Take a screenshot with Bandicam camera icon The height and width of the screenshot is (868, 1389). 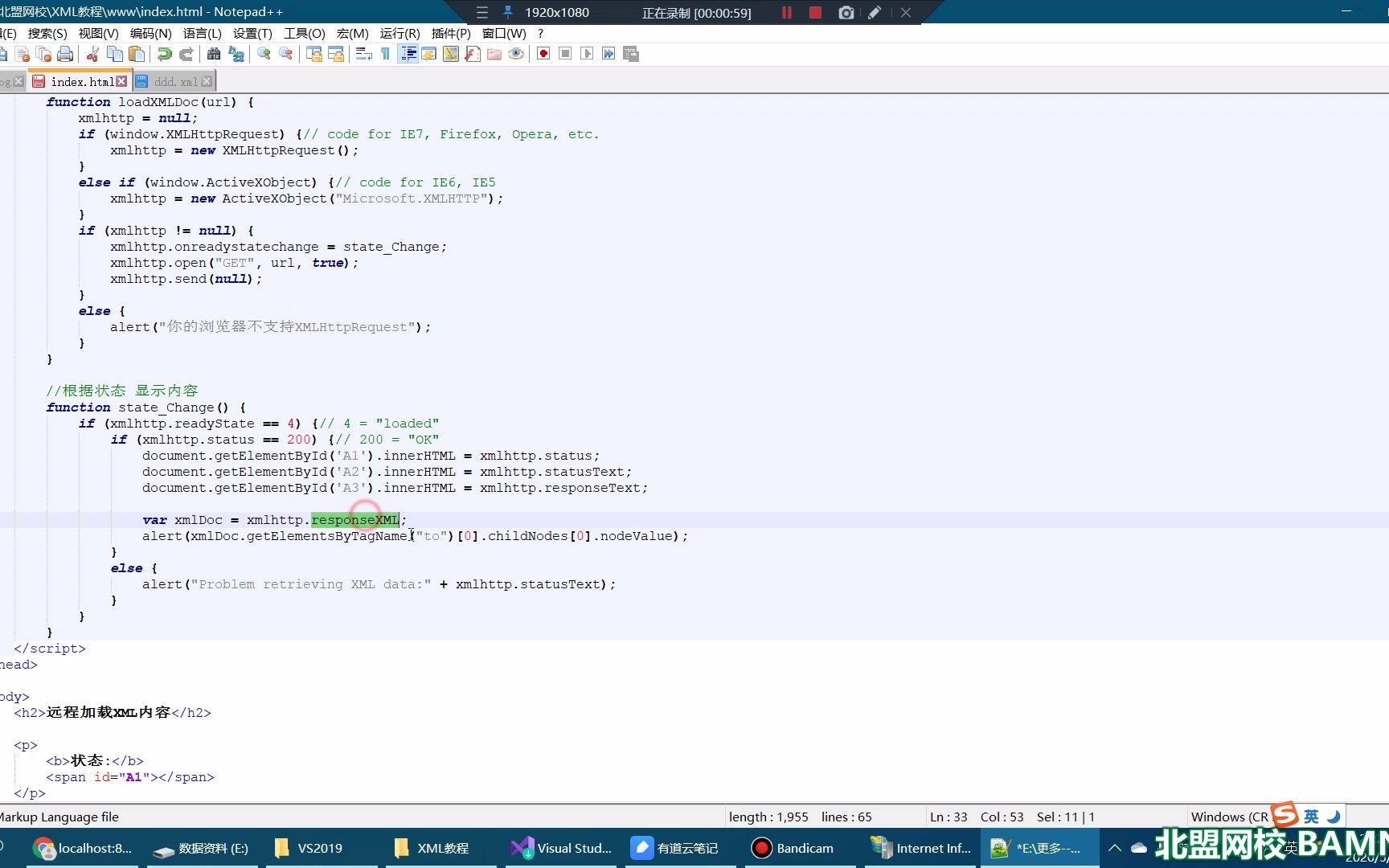point(846,13)
